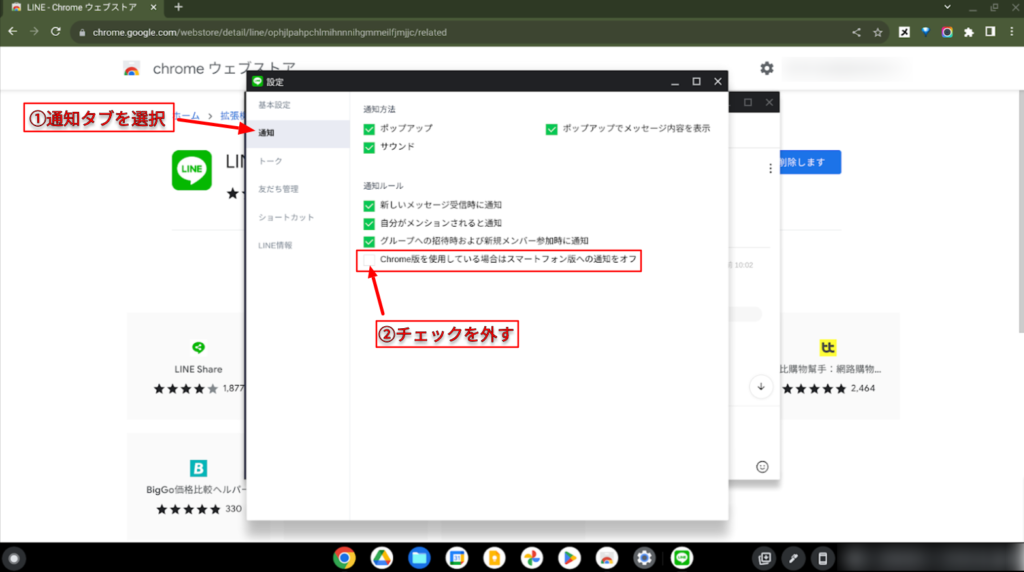Open Chrome's three-dot main menu
The height and width of the screenshot is (572, 1024).
tap(1010, 32)
